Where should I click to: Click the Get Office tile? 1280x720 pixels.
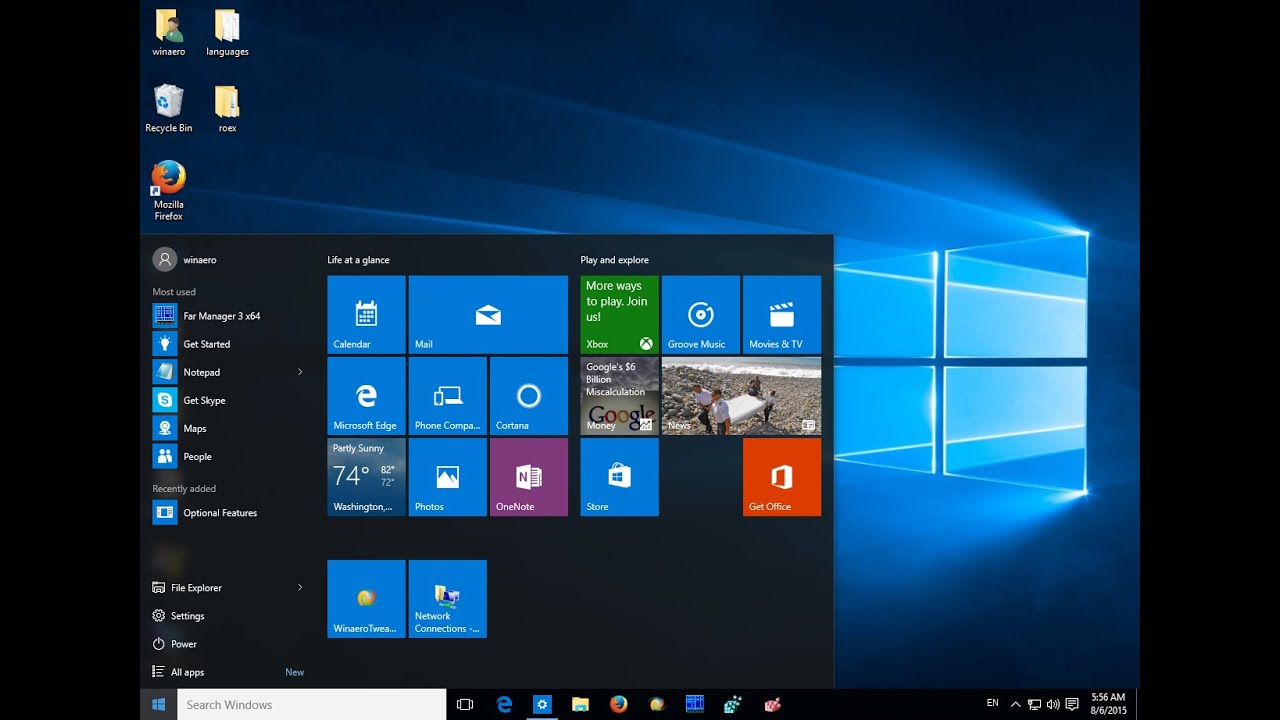782,477
